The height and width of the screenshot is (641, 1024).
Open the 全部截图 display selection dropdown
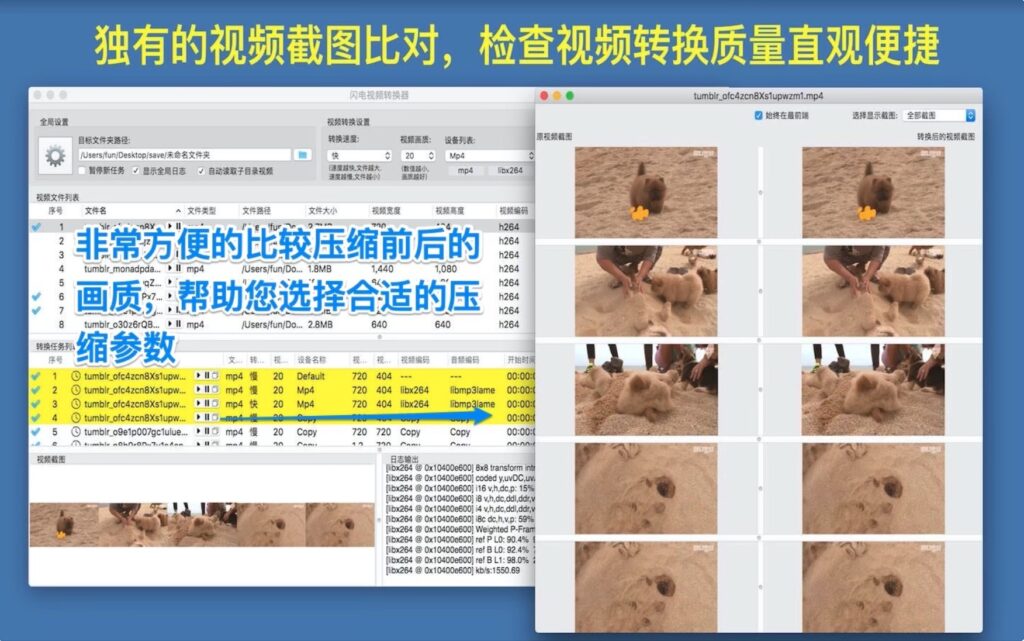tap(939, 116)
